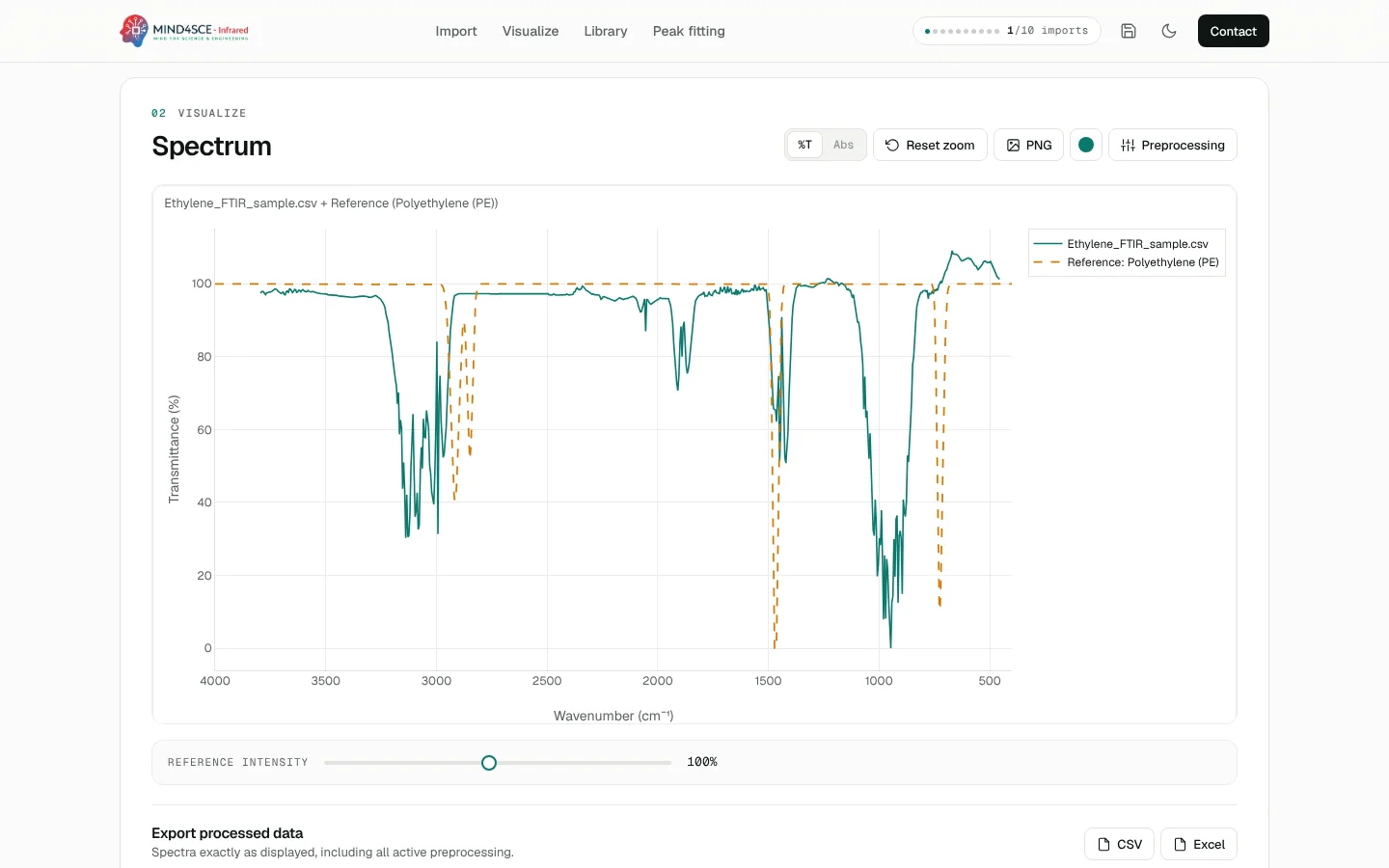
Task: Open the Library nav item
Action: [x=606, y=31]
